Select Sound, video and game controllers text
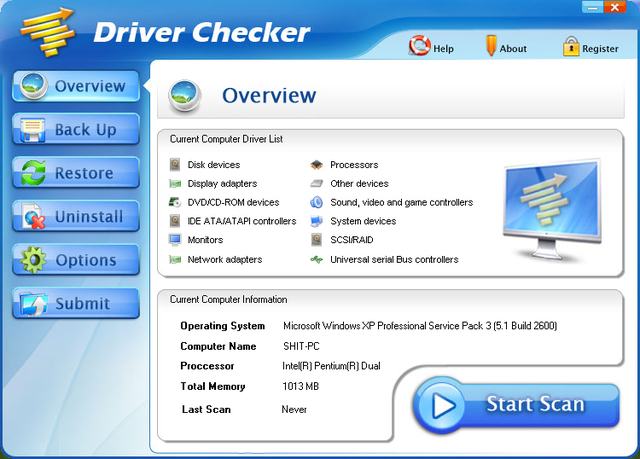640x459 pixels. [x=402, y=202]
